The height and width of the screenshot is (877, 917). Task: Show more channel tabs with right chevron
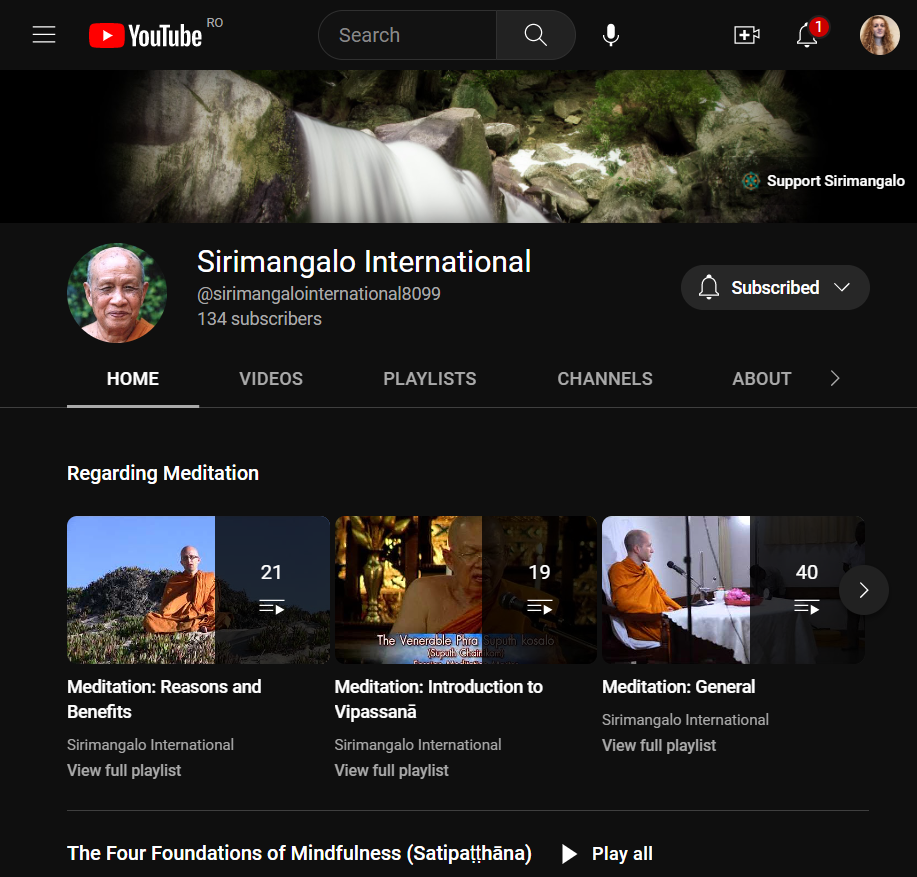click(x=835, y=378)
